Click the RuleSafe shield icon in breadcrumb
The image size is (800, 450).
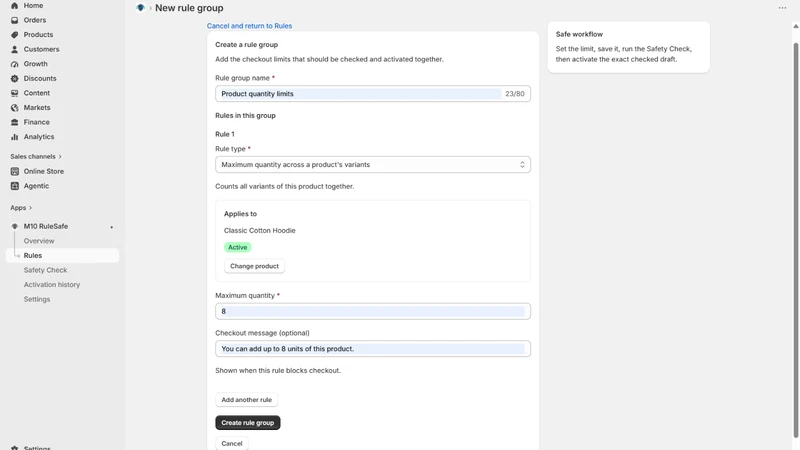(140, 8)
